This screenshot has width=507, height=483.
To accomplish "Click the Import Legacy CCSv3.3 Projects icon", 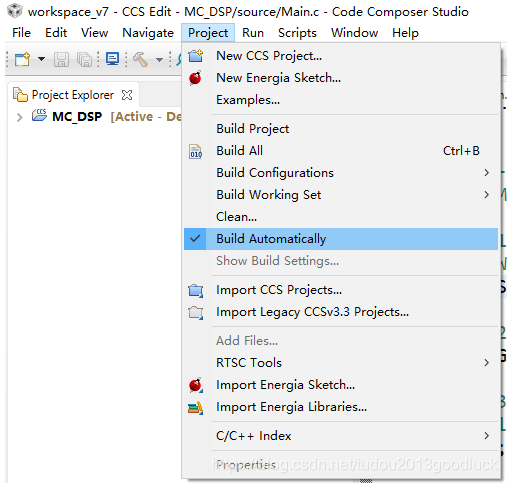I will coord(196,312).
